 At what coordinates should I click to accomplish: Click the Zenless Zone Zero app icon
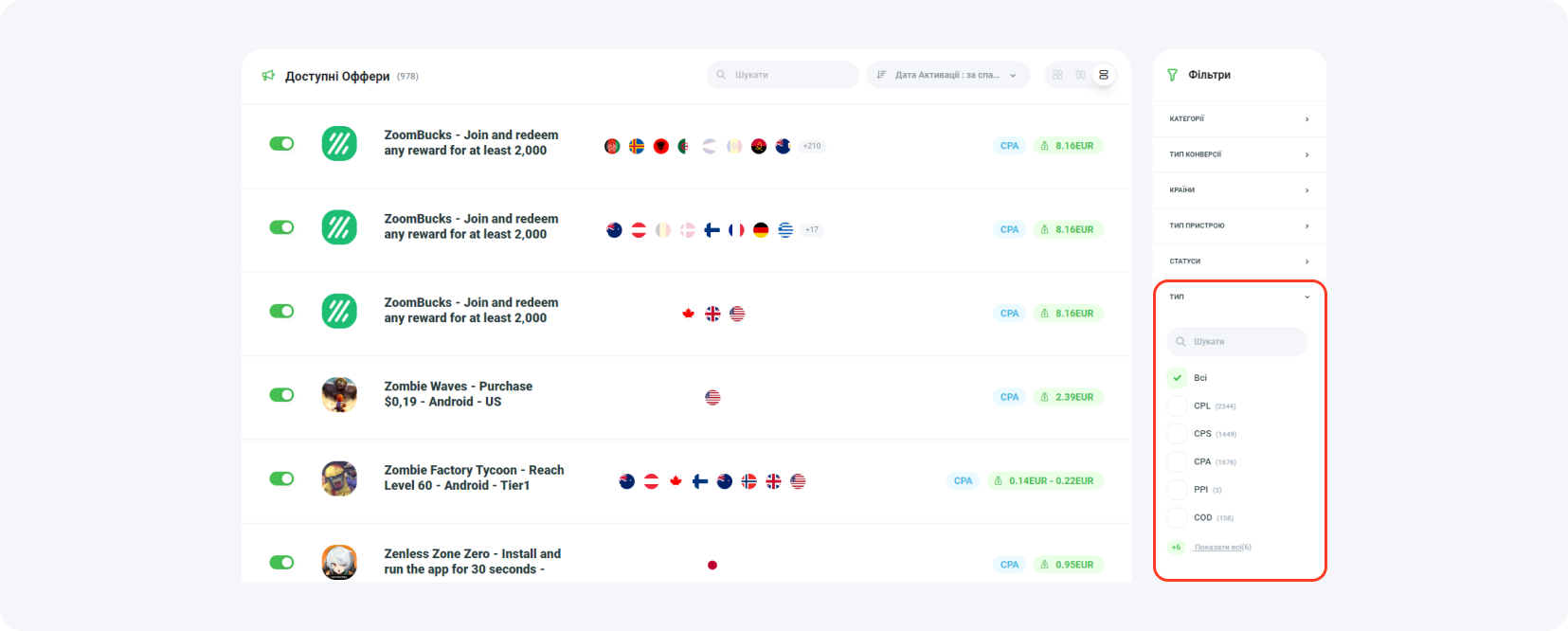[339, 562]
